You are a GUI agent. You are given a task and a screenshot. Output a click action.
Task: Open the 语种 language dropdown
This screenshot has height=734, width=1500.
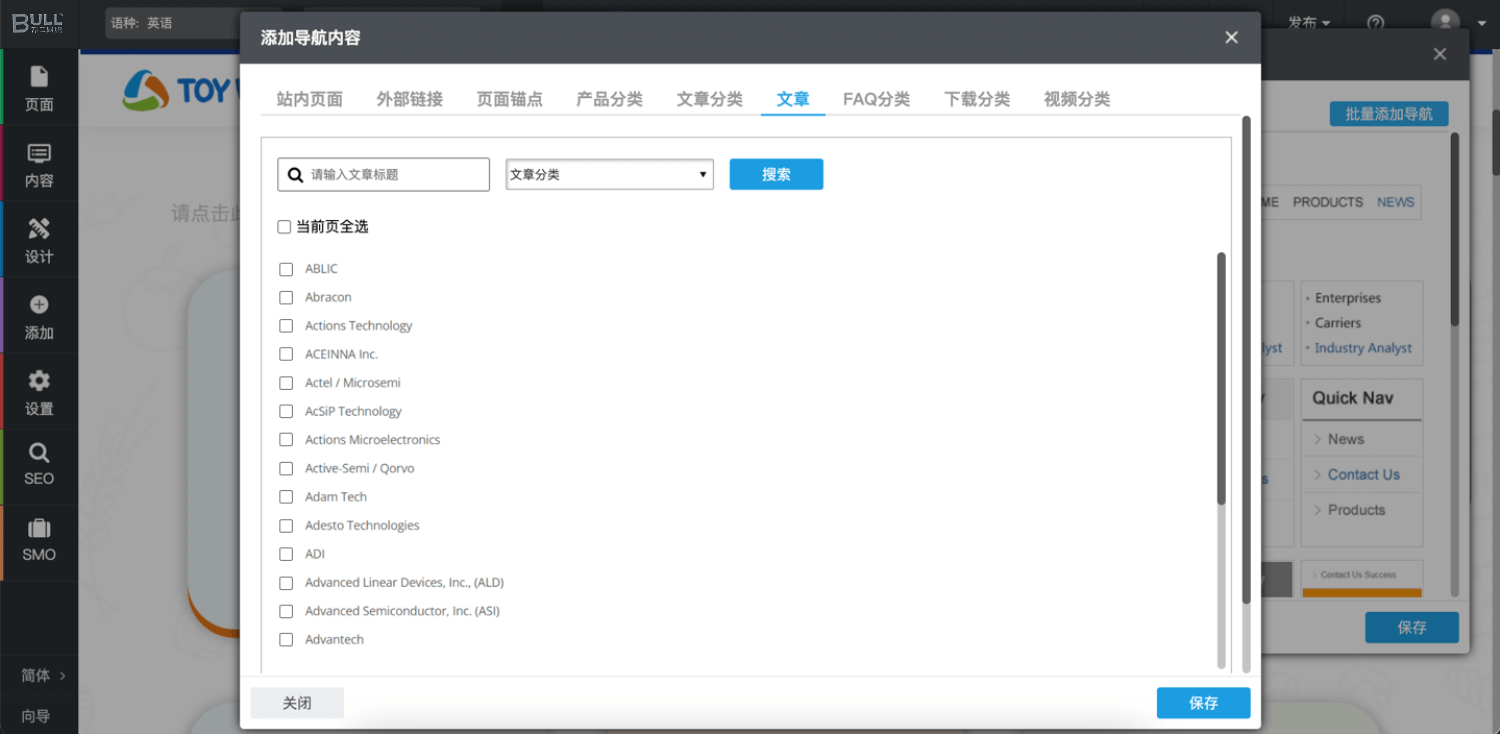(x=190, y=23)
